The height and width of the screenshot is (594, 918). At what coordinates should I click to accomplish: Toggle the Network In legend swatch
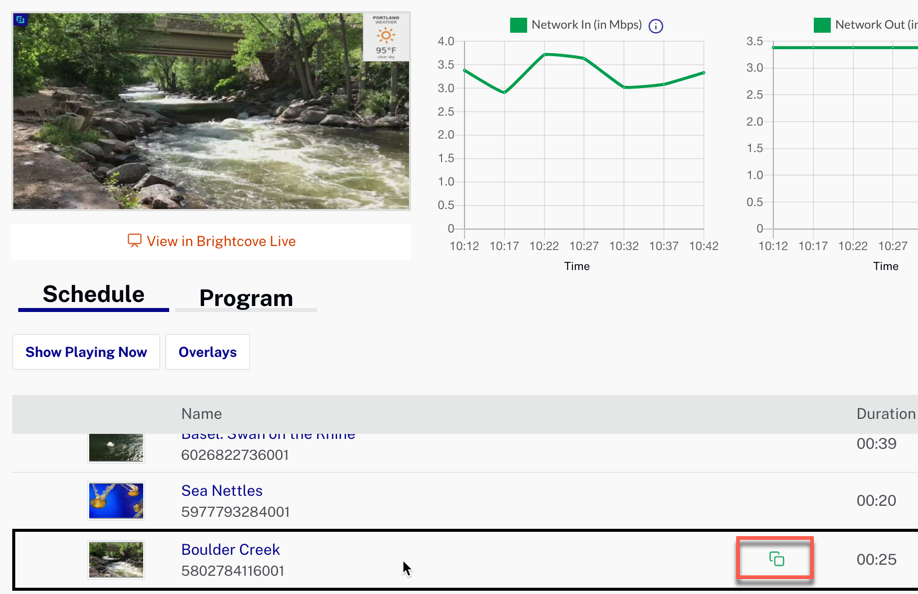click(518, 25)
